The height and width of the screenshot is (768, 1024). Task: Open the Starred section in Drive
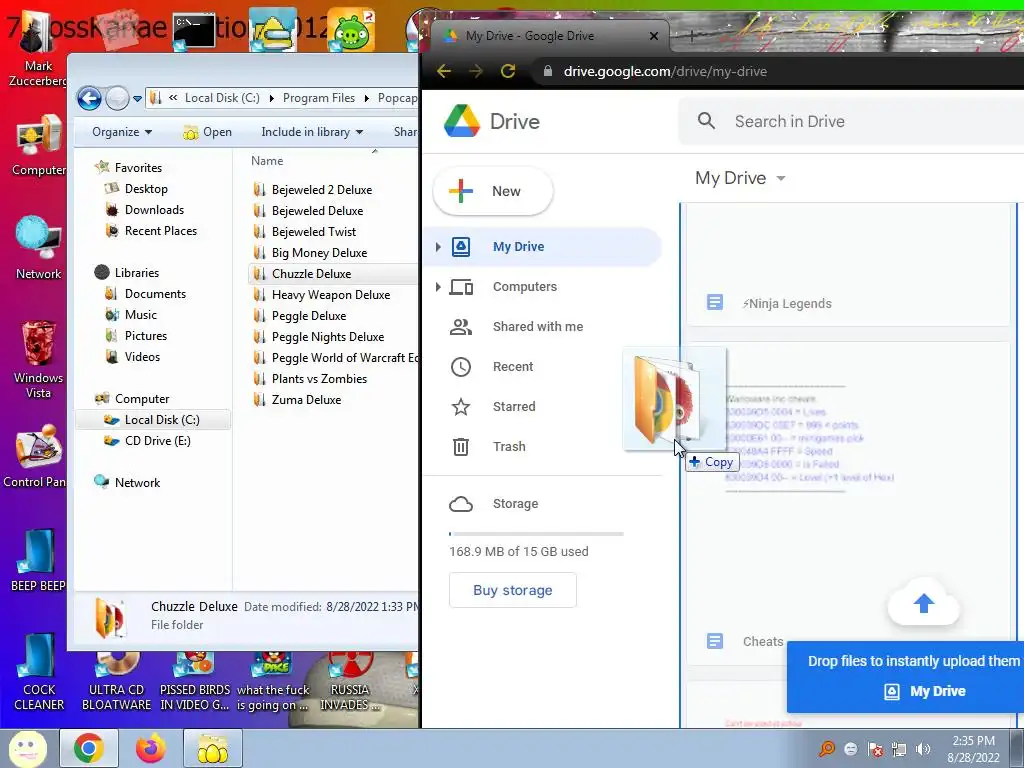point(542,407)
